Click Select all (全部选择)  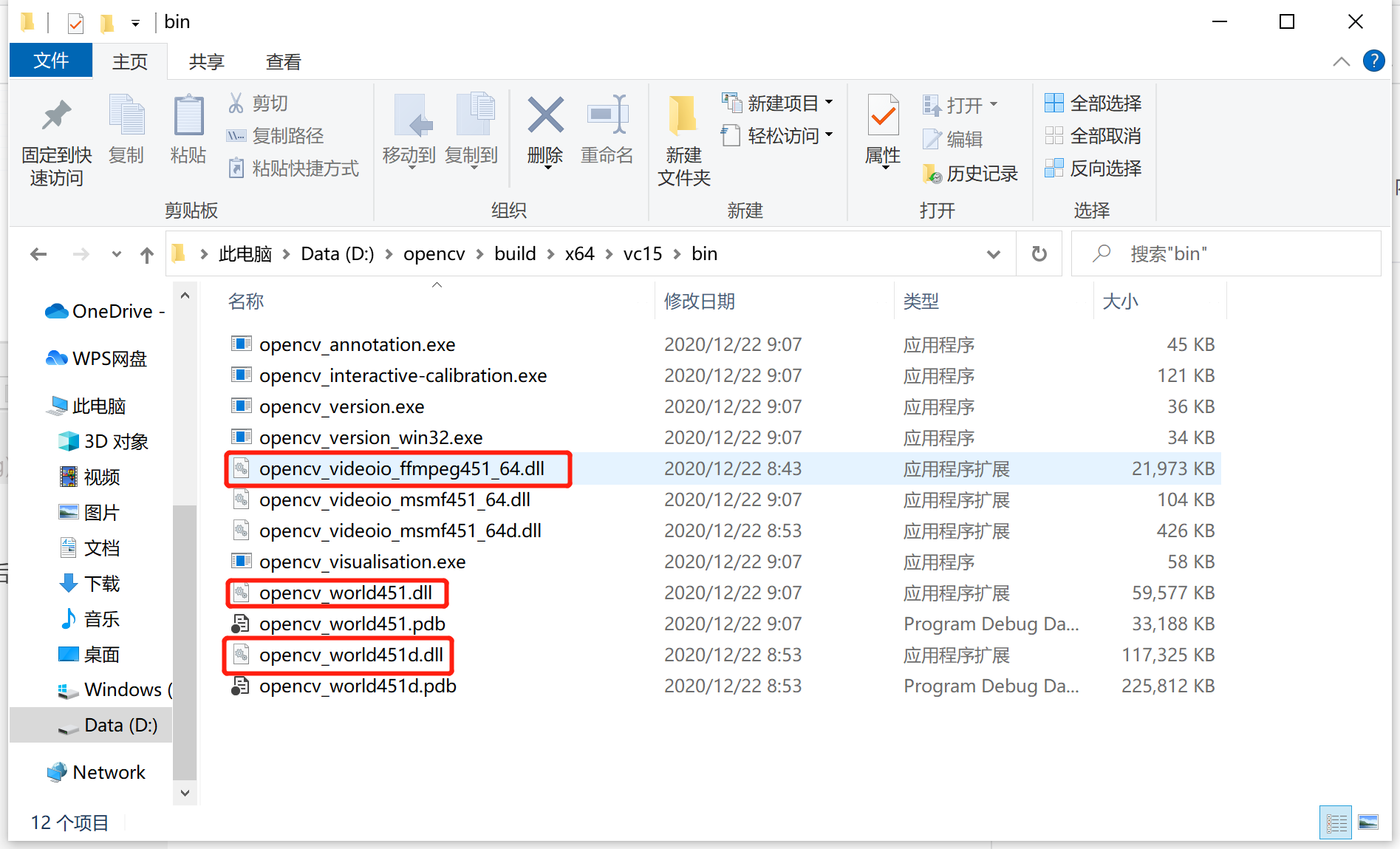(x=1093, y=103)
